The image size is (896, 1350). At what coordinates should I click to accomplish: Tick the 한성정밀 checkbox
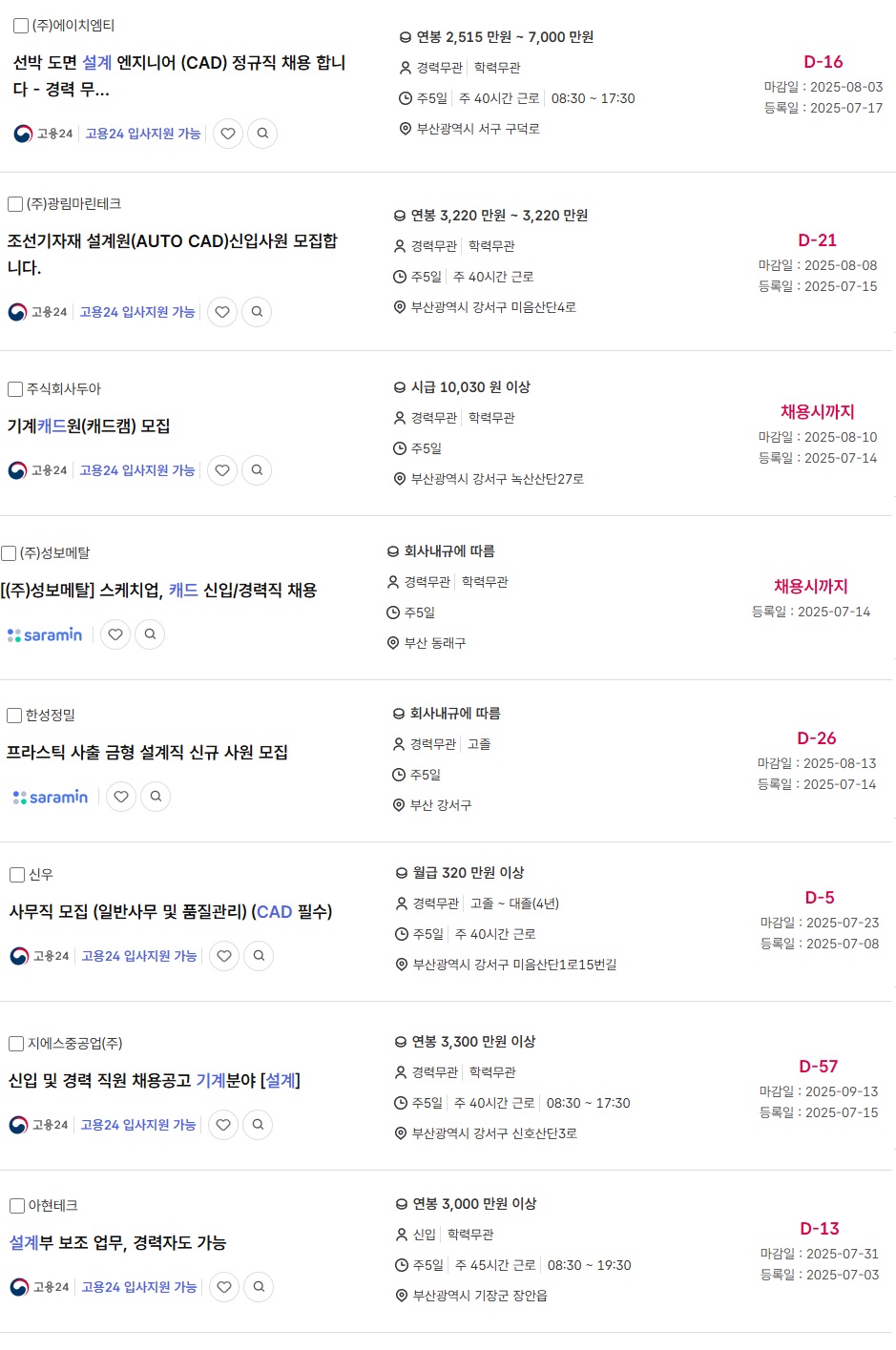(14, 716)
